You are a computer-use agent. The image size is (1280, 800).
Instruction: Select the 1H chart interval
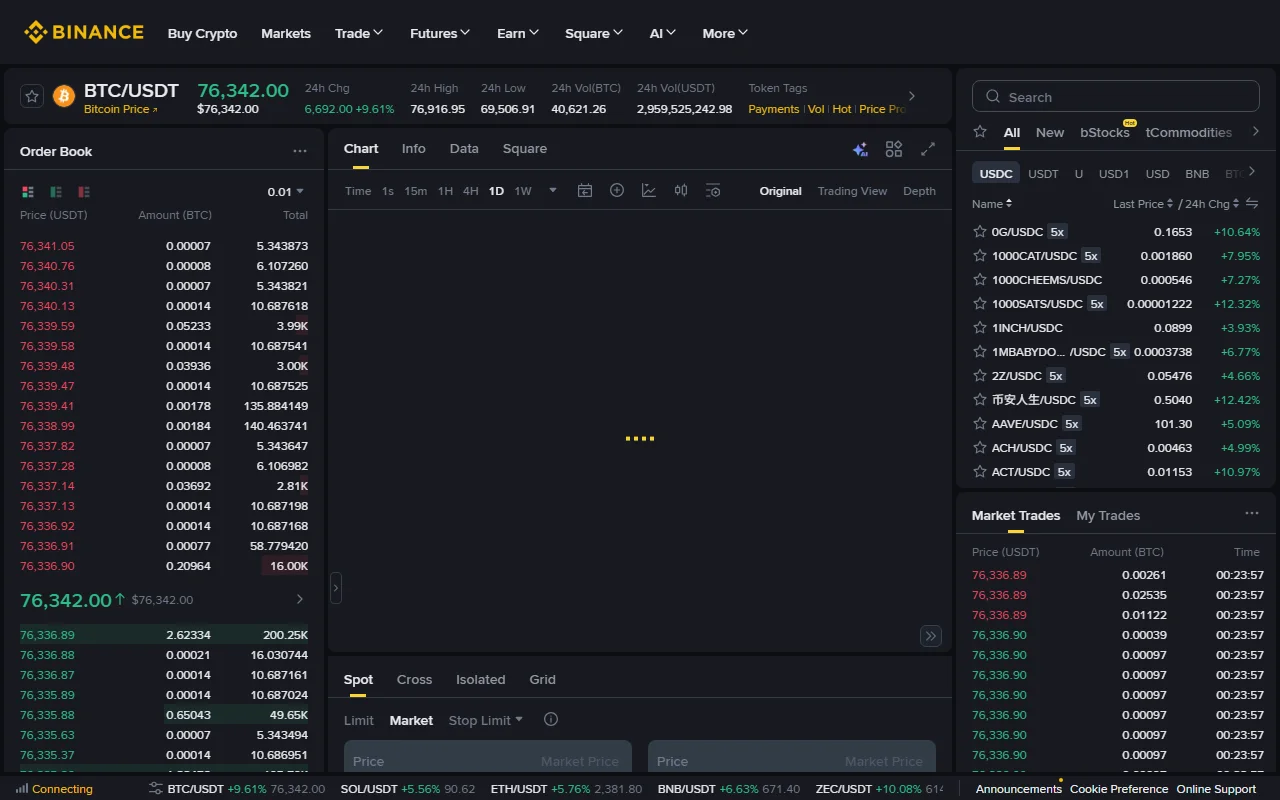click(445, 191)
